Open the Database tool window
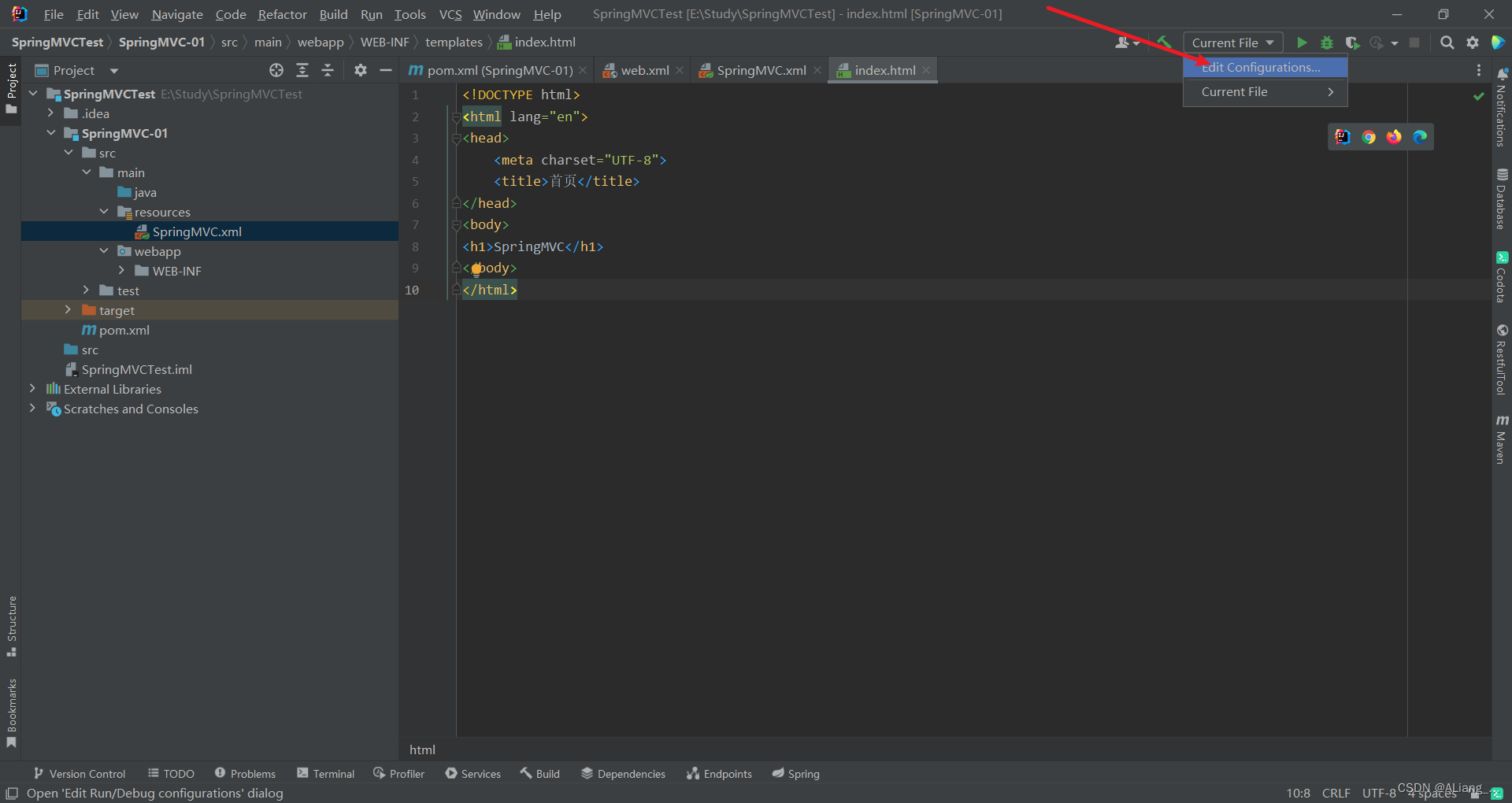The image size is (1512, 803). coord(1502,198)
